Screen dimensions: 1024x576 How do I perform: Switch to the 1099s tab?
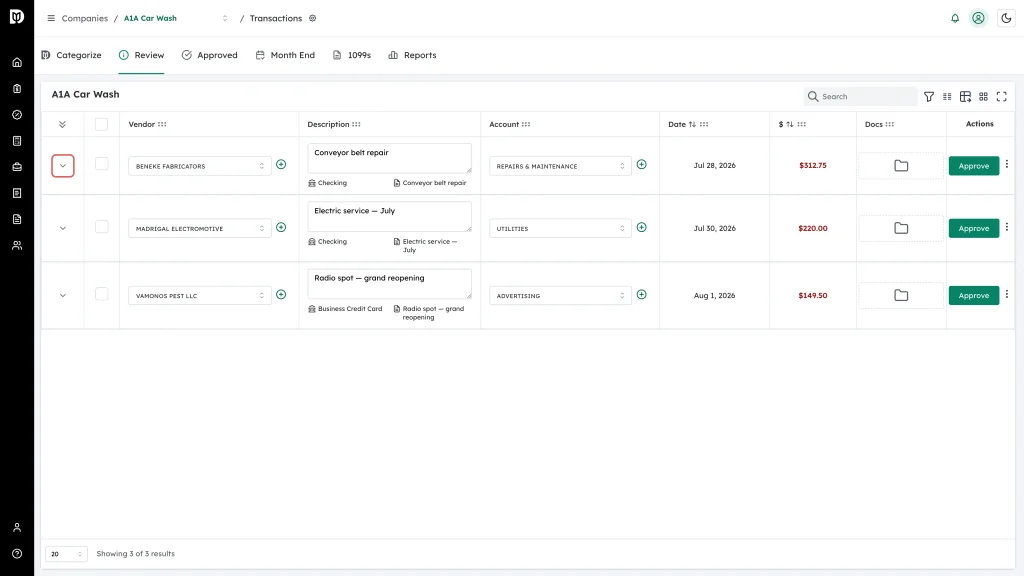point(352,55)
